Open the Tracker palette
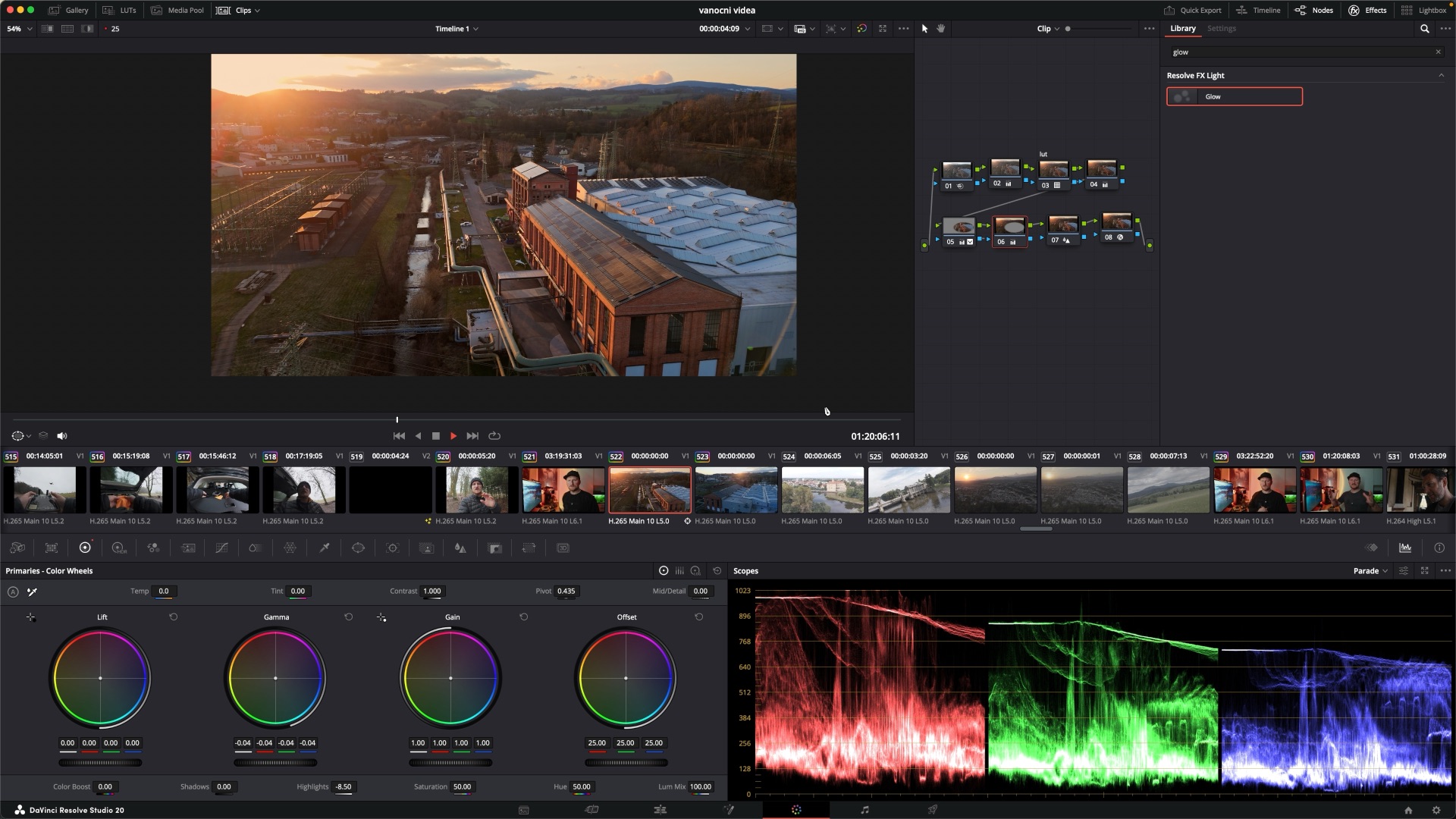 click(392, 548)
